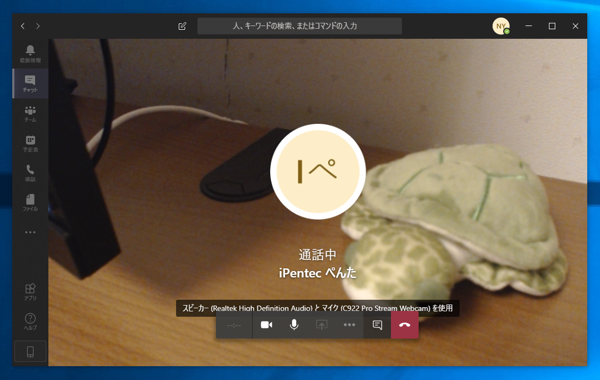
Task: Open the Activity bell in sidebar
Action: pos(30,54)
